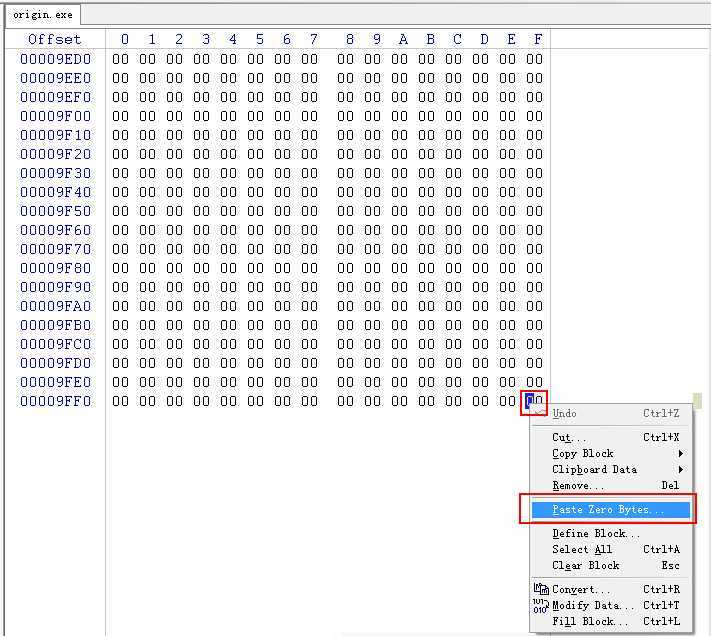The image size is (711, 636).
Task: Select offset row 00009FE0
Action: point(55,382)
